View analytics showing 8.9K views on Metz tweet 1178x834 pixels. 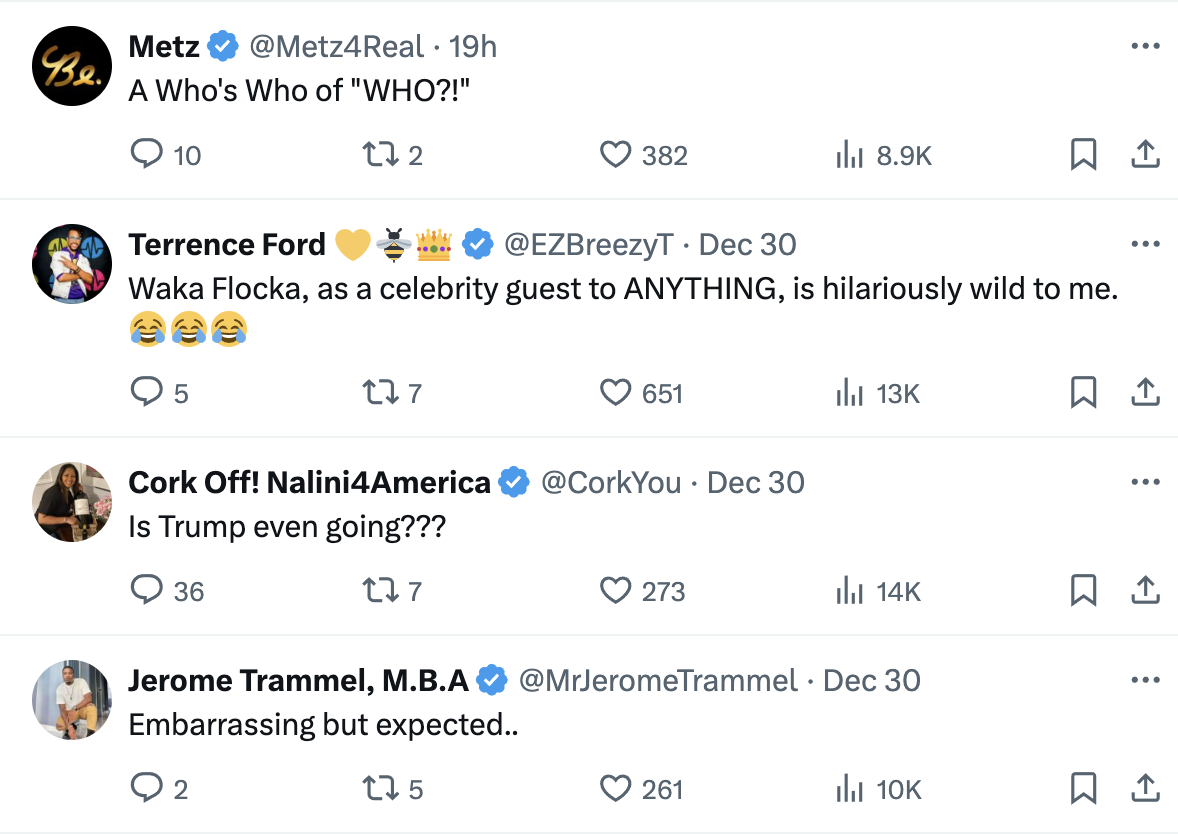884,155
